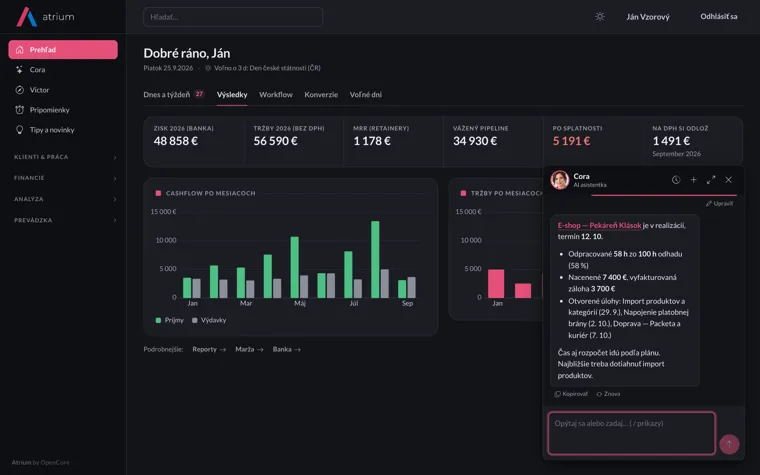Select the Výsledky tab
Screen dimensions: 760x475
point(232,95)
